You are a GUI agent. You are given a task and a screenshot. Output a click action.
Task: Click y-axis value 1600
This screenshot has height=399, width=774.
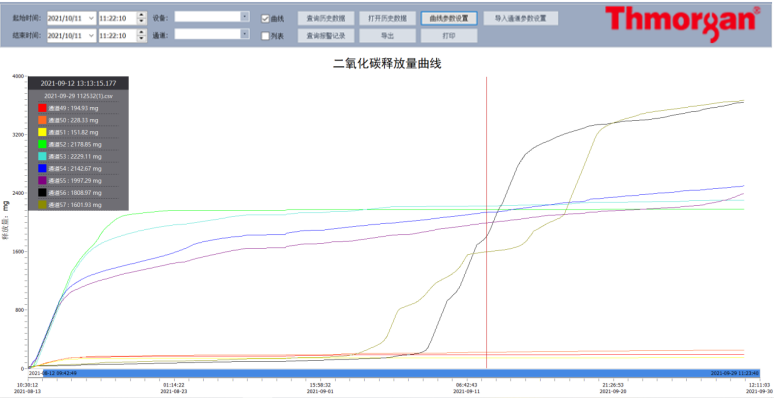[x=18, y=251]
